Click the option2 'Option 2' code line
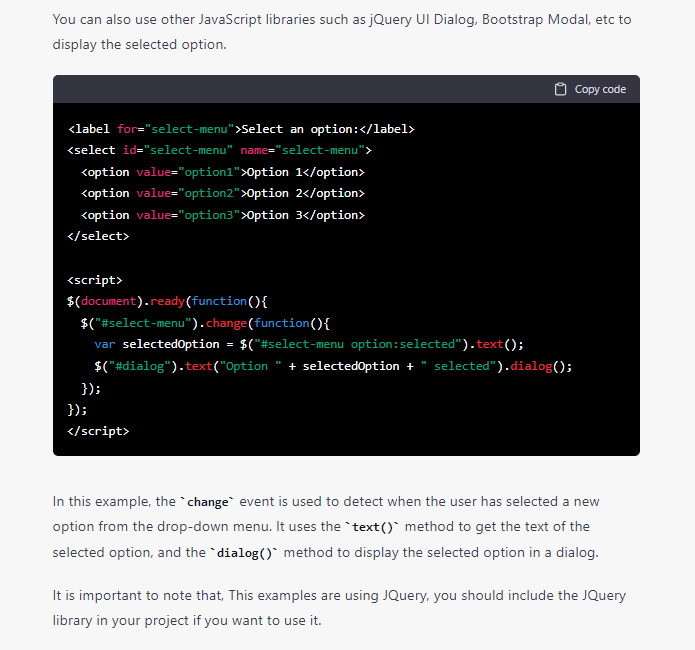Image resolution: width=695 pixels, height=650 pixels. 223,193
